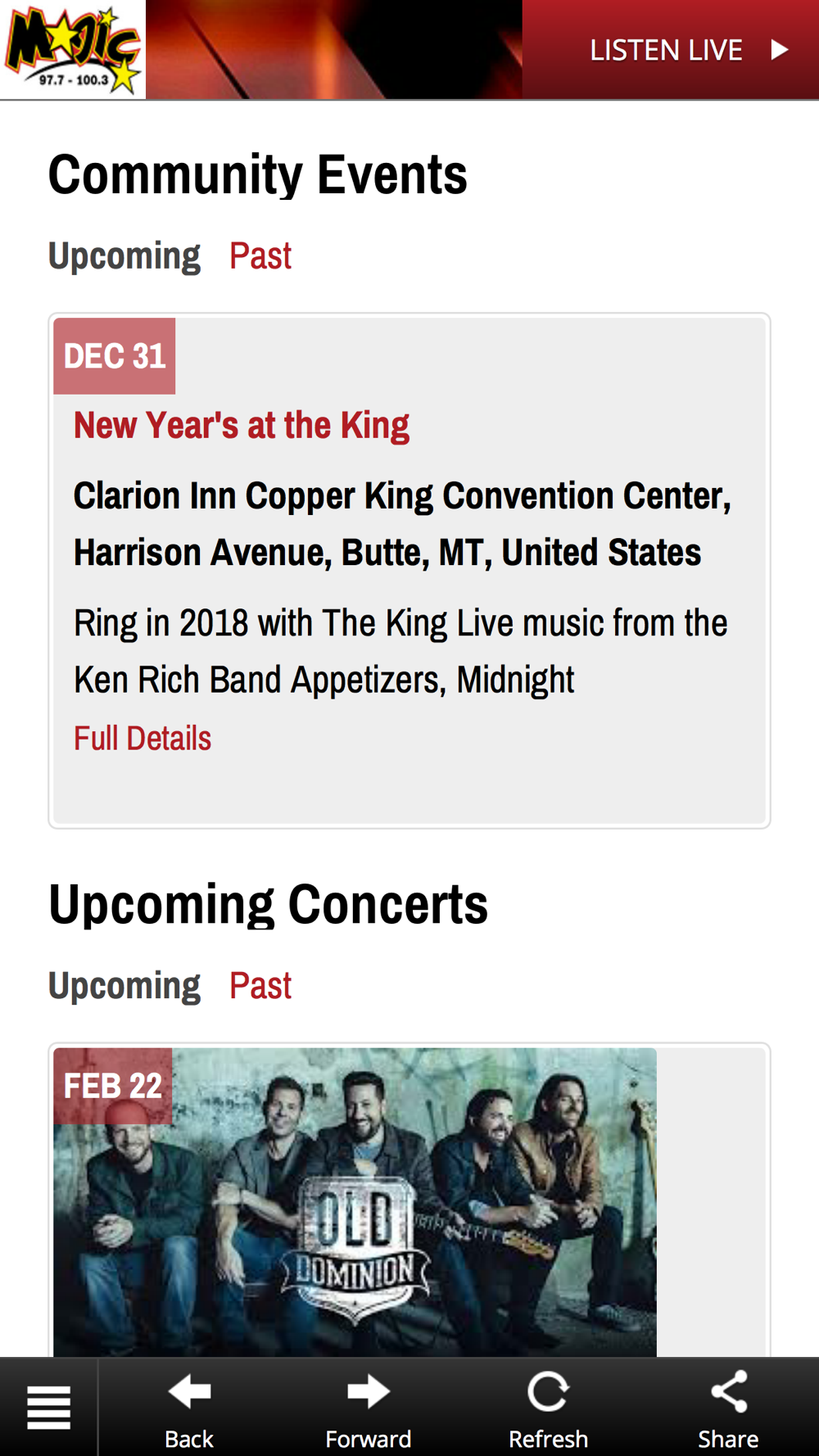The width and height of the screenshot is (819, 1456).
Task: Click the Clarion Inn Copper King venue address
Action: click(402, 524)
